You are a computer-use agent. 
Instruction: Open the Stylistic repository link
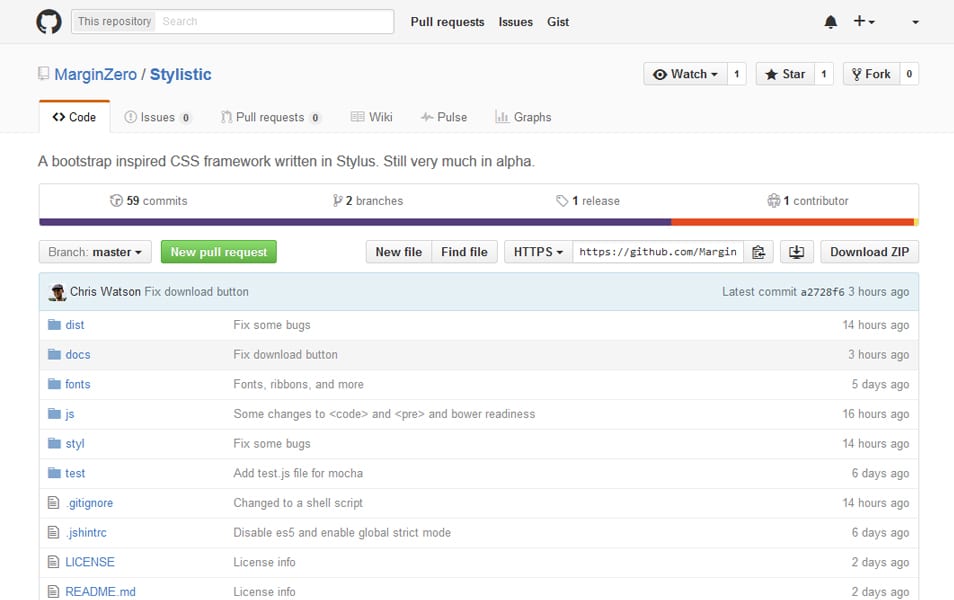coord(181,74)
